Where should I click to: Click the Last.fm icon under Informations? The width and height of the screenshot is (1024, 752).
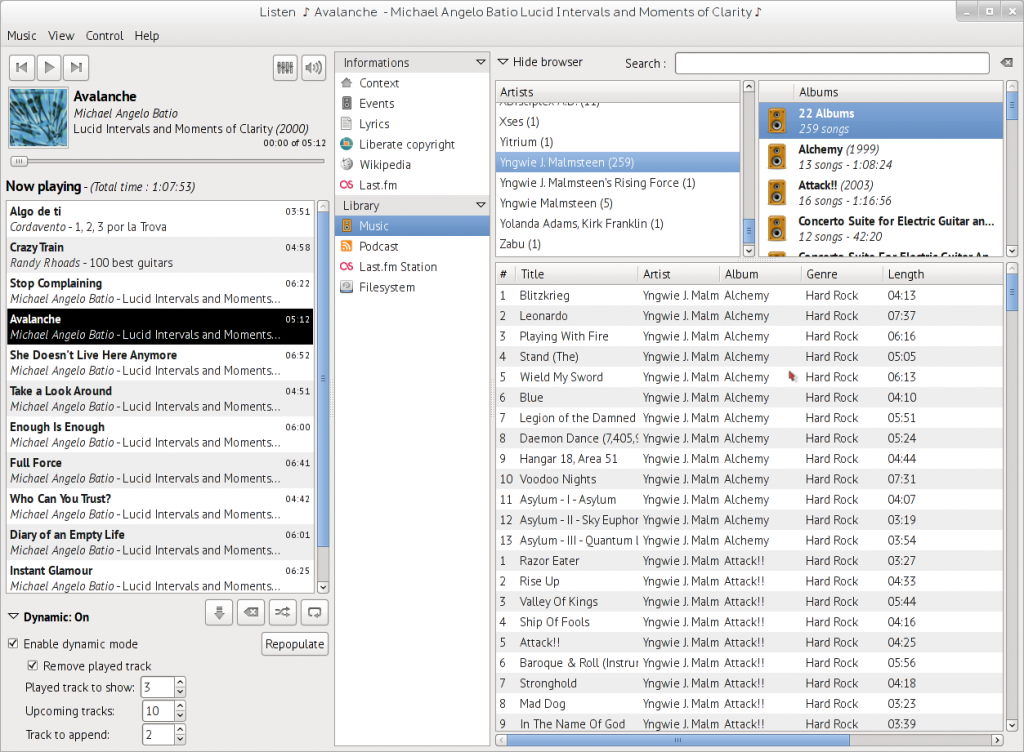click(347, 185)
